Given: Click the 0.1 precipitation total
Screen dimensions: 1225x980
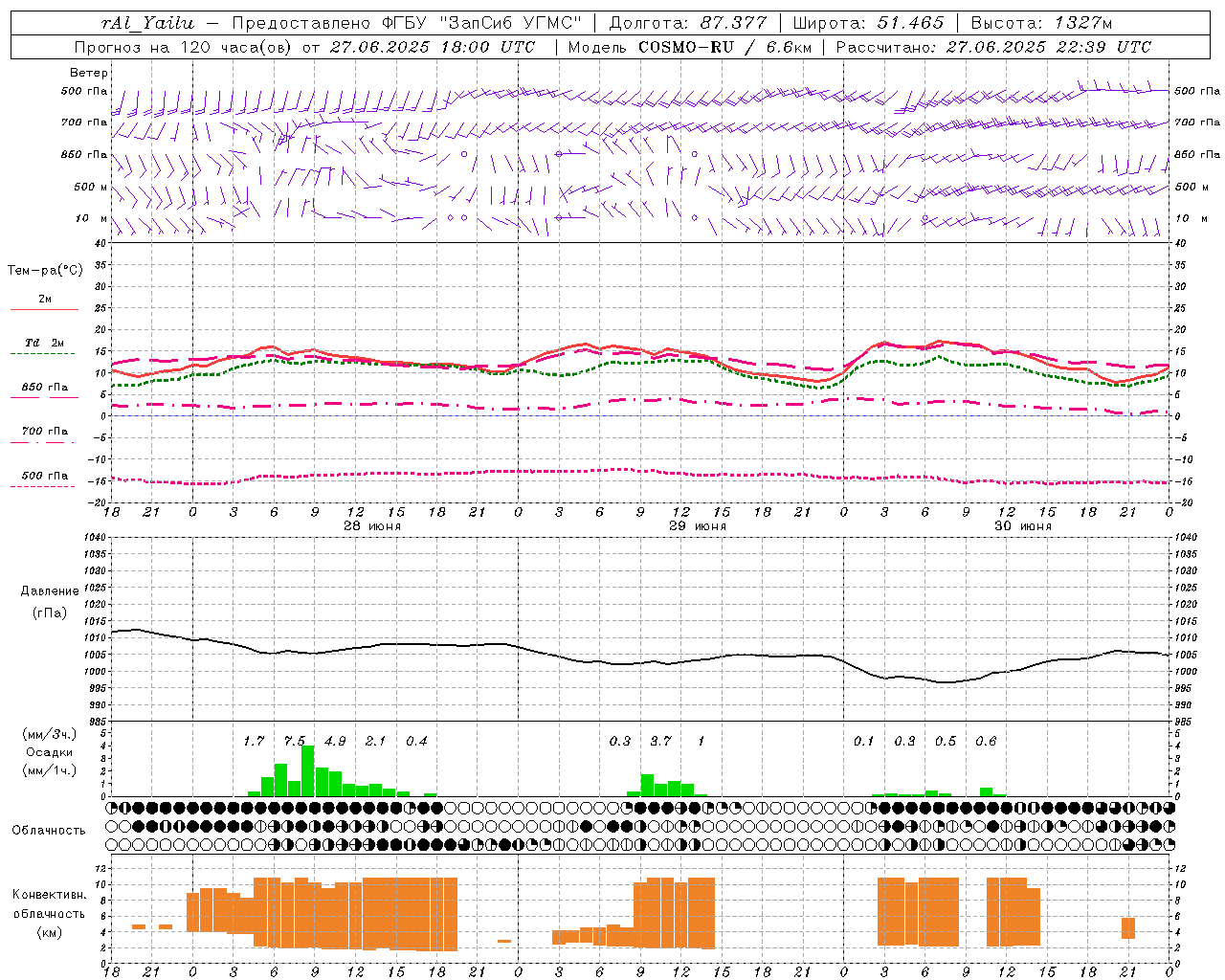Looking at the screenshot, I should coord(864,741).
